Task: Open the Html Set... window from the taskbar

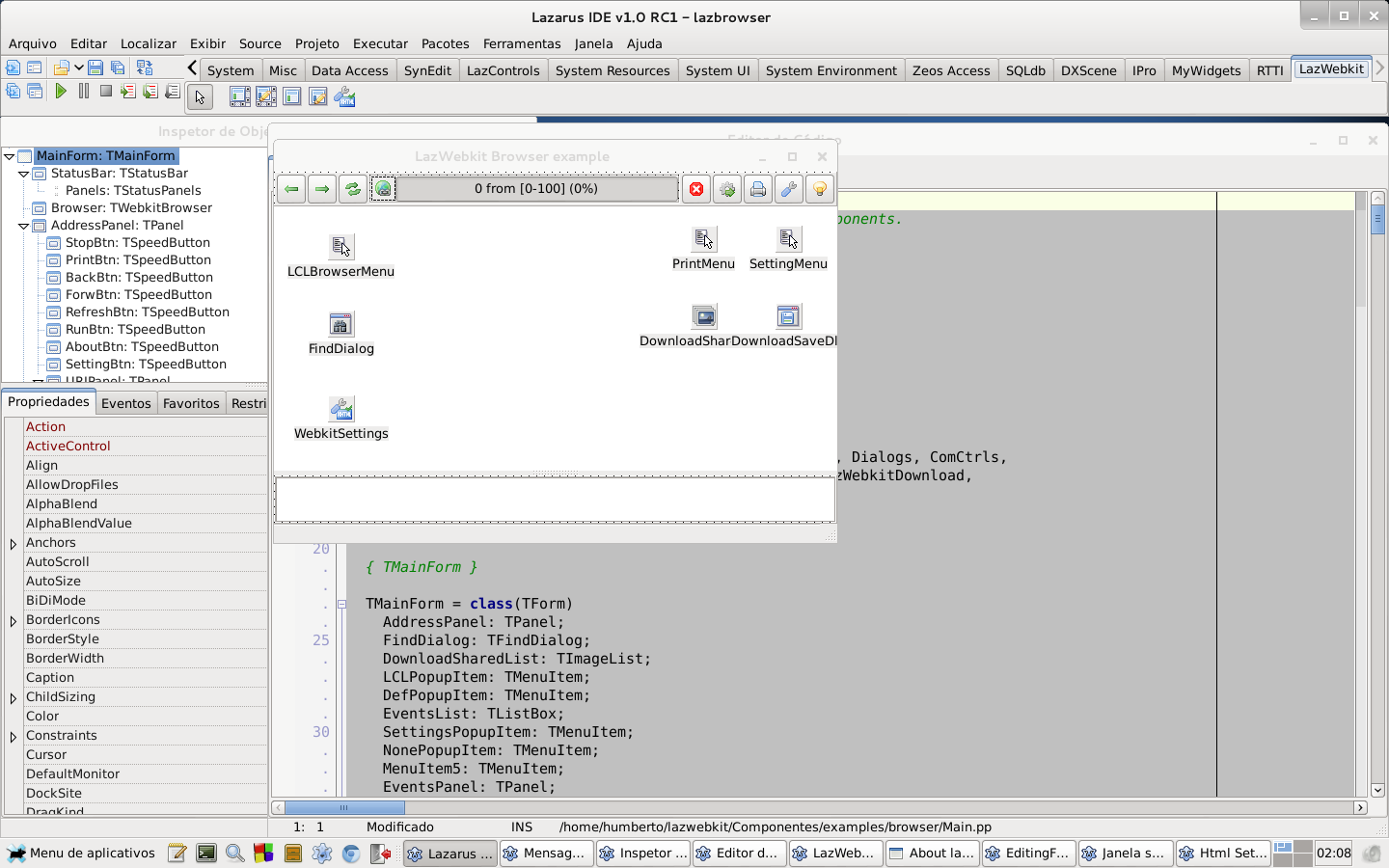Action: 1223,853
